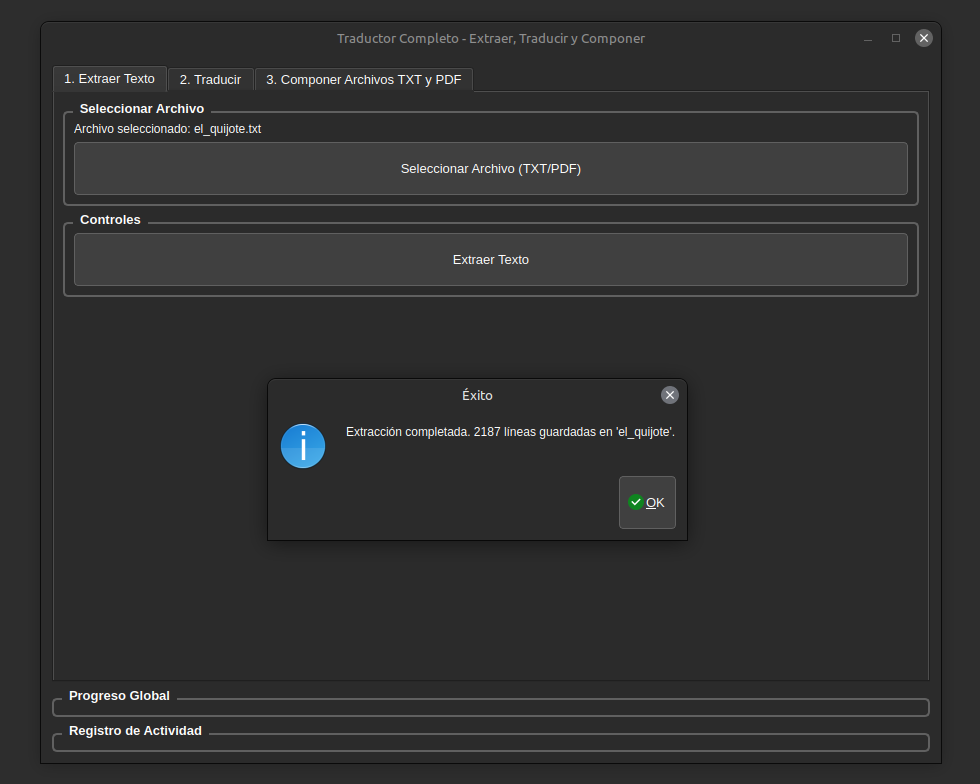The image size is (980, 784).
Task: Click the Seleccionar Archivo group heading
Action: pyautogui.click(x=141, y=108)
